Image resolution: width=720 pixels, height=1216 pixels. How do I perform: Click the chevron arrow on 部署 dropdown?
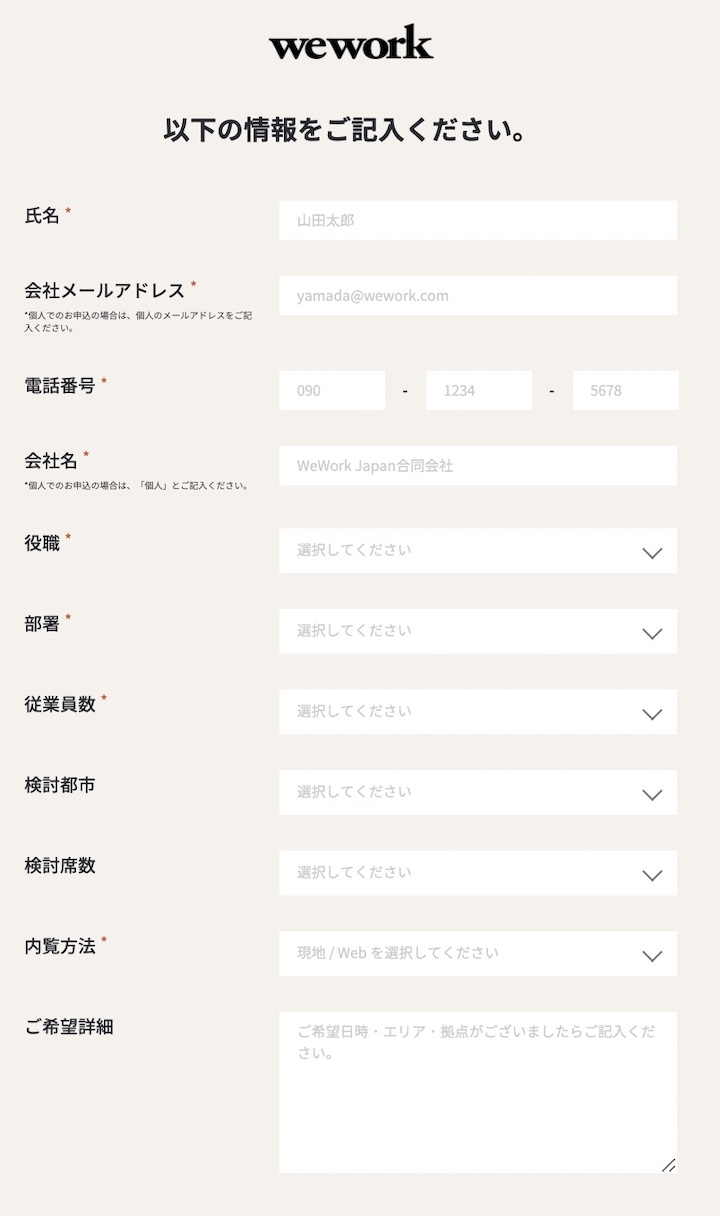point(652,632)
